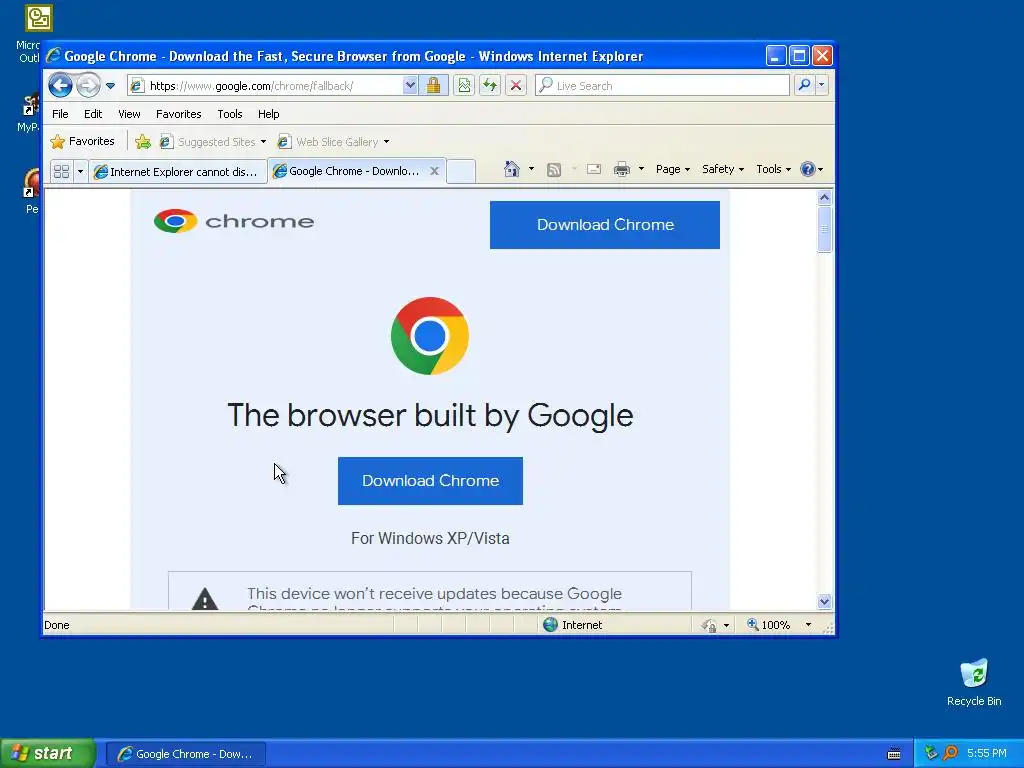Click the Add to Favorites Bar icon
This screenshot has width=1024, height=768.
[143, 142]
